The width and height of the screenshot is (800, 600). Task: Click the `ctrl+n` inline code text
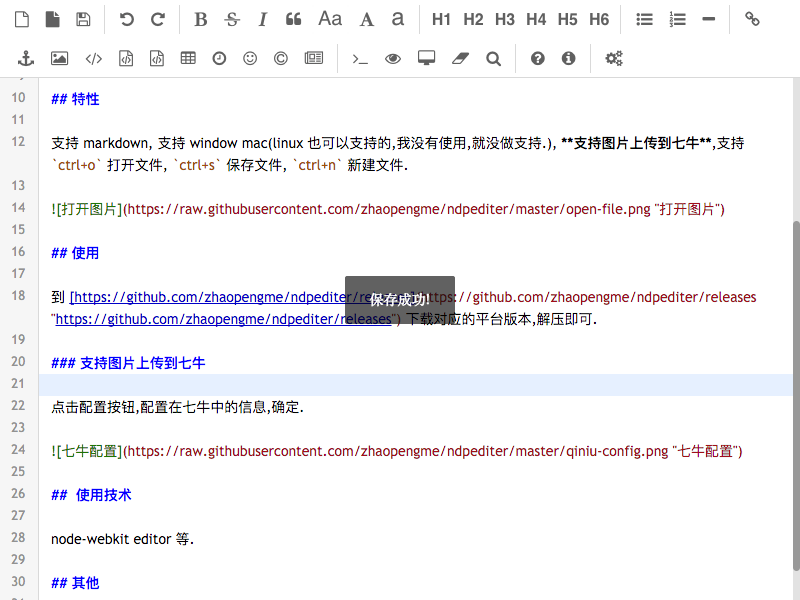[317, 165]
